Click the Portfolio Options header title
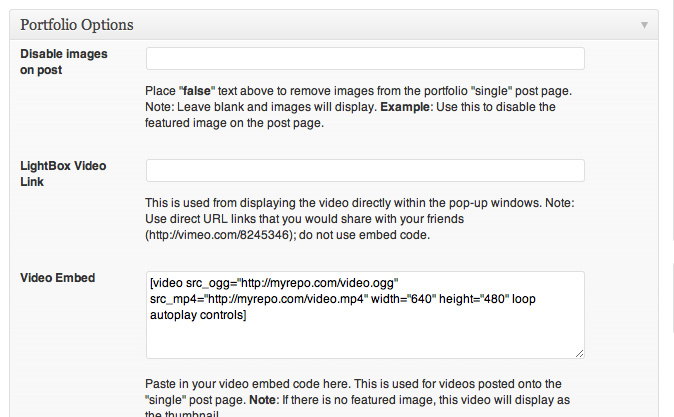 point(77,24)
